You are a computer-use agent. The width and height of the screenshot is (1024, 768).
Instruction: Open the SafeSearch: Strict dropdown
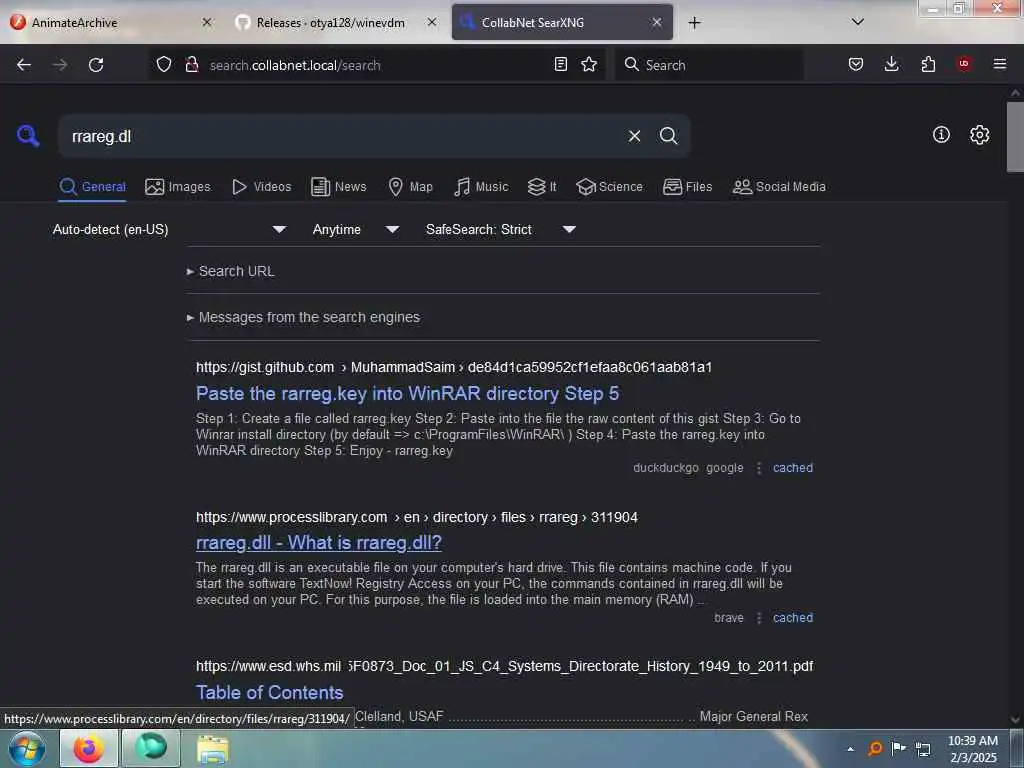click(x=500, y=229)
